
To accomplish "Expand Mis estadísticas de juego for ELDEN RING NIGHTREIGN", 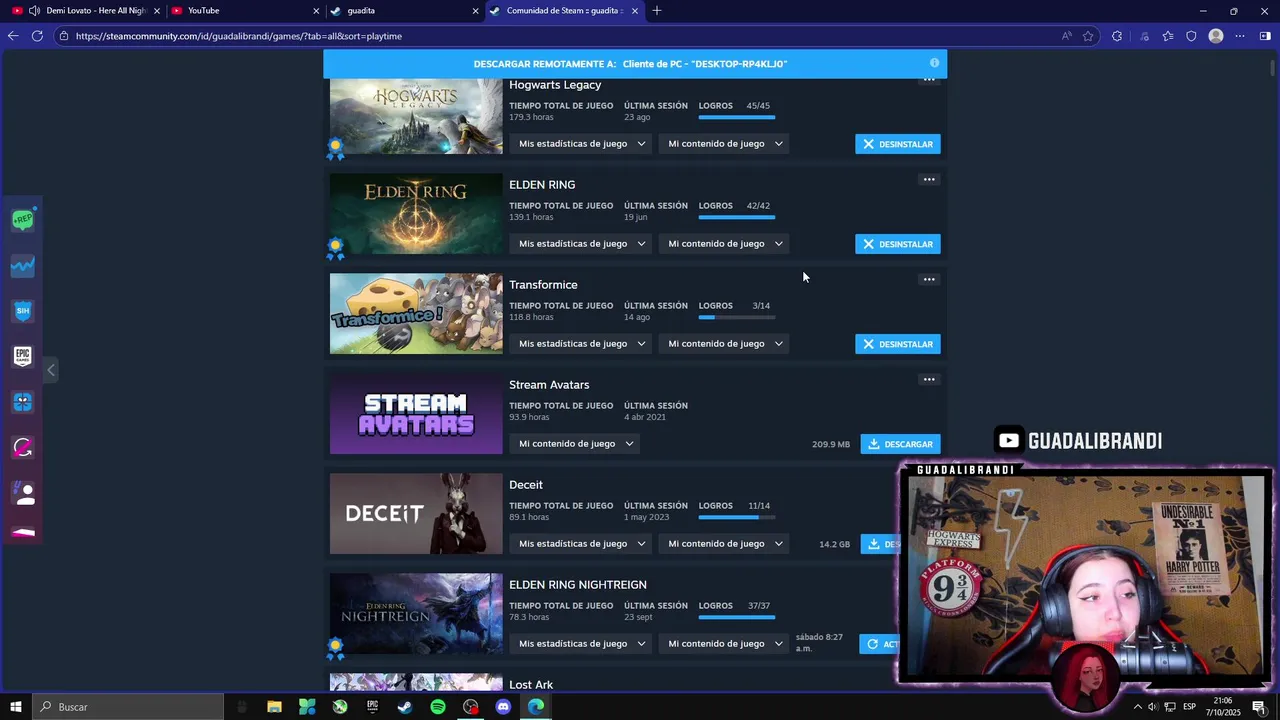I will point(582,644).
